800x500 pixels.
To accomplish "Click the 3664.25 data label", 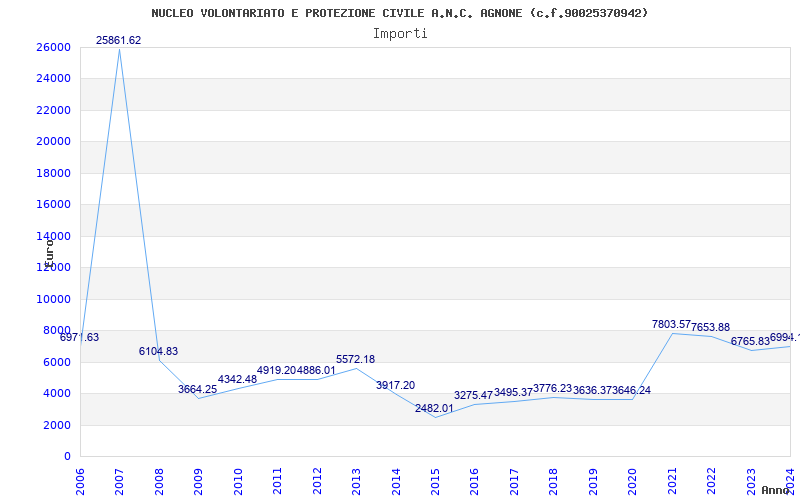I will coord(197,389).
